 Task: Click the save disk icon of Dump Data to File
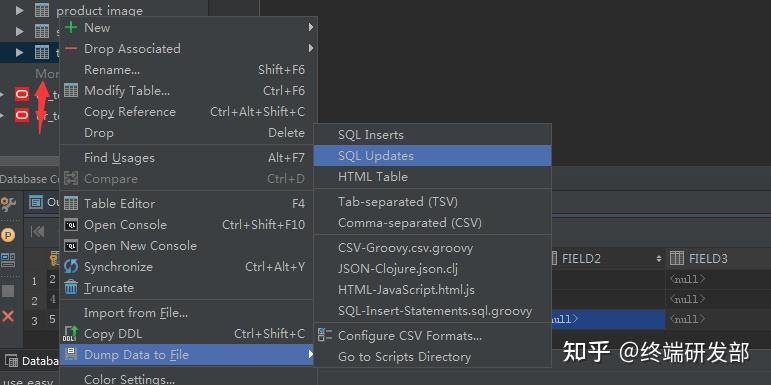tap(71, 355)
